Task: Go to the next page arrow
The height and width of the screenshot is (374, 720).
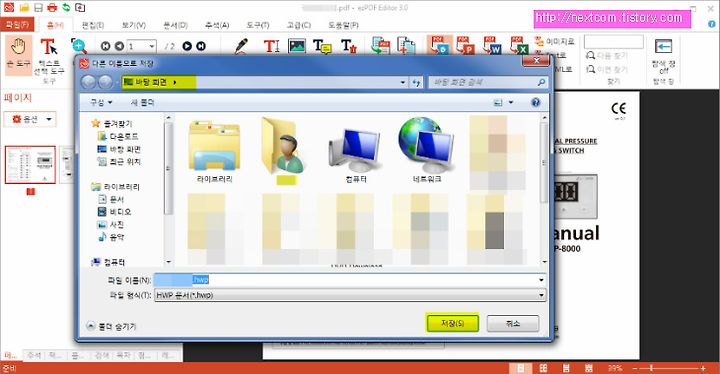Action: (x=187, y=46)
